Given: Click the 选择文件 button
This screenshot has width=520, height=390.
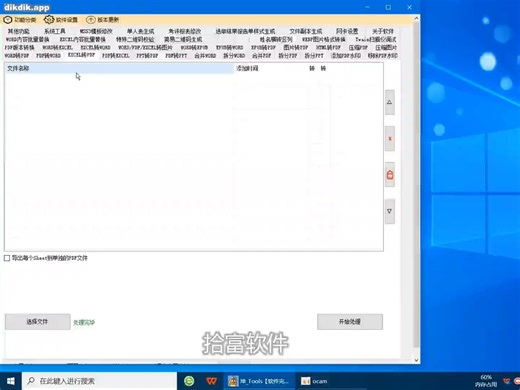Looking at the screenshot, I should (37, 322).
